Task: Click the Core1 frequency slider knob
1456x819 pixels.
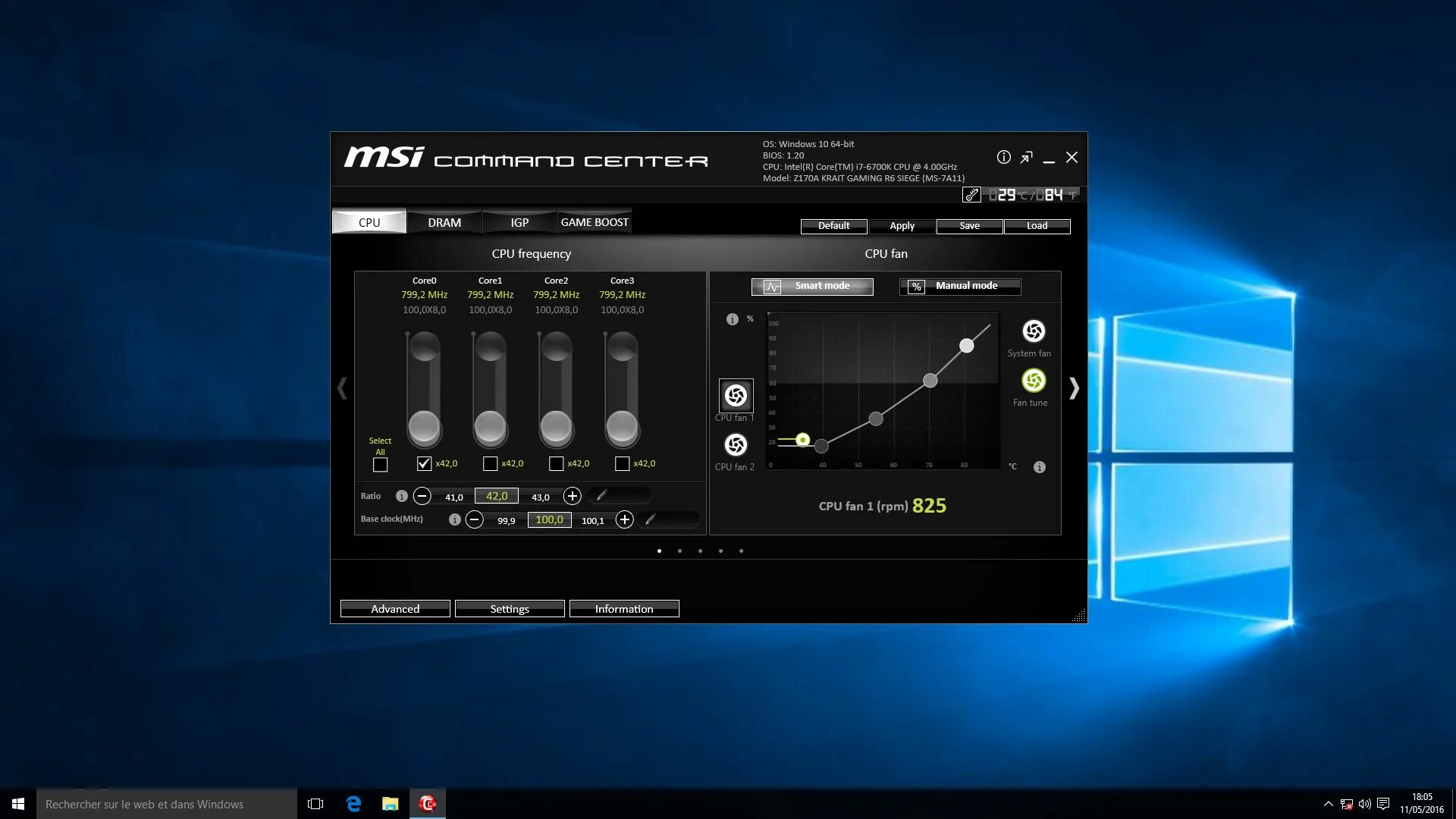Action: tap(490, 426)
